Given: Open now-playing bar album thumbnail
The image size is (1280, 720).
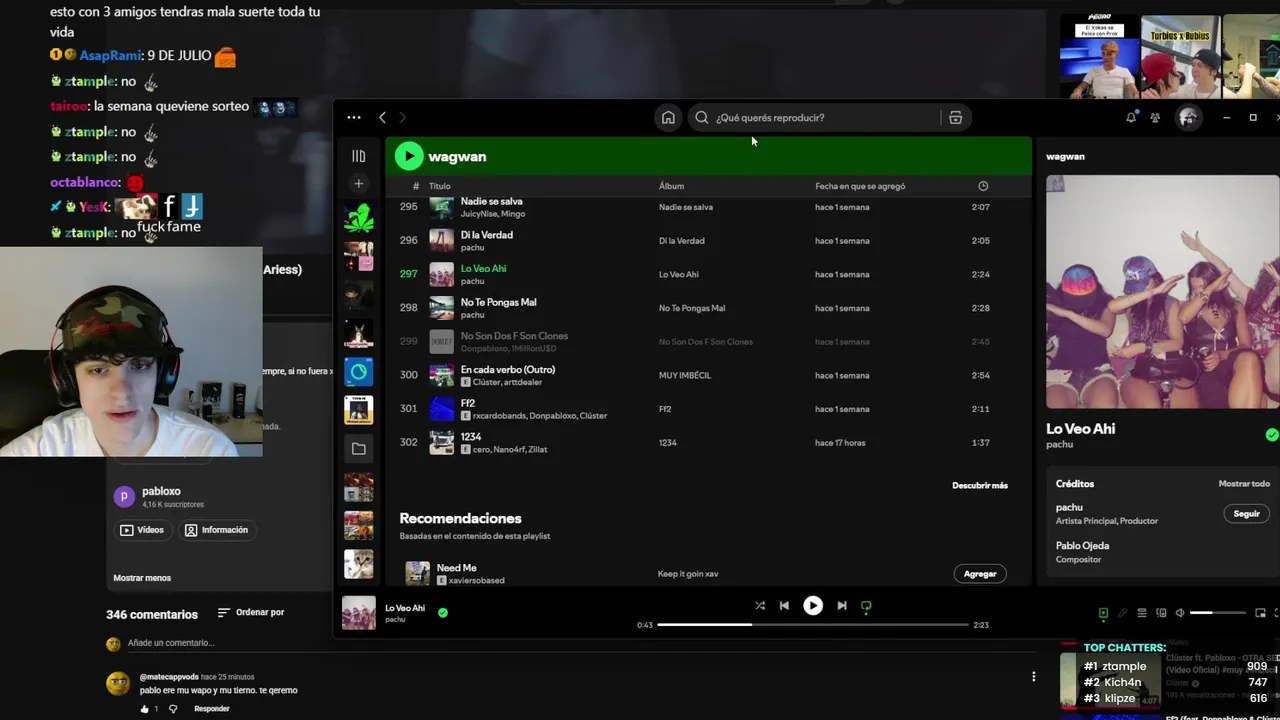Looking at the screenshot, I should coord(359,613).
